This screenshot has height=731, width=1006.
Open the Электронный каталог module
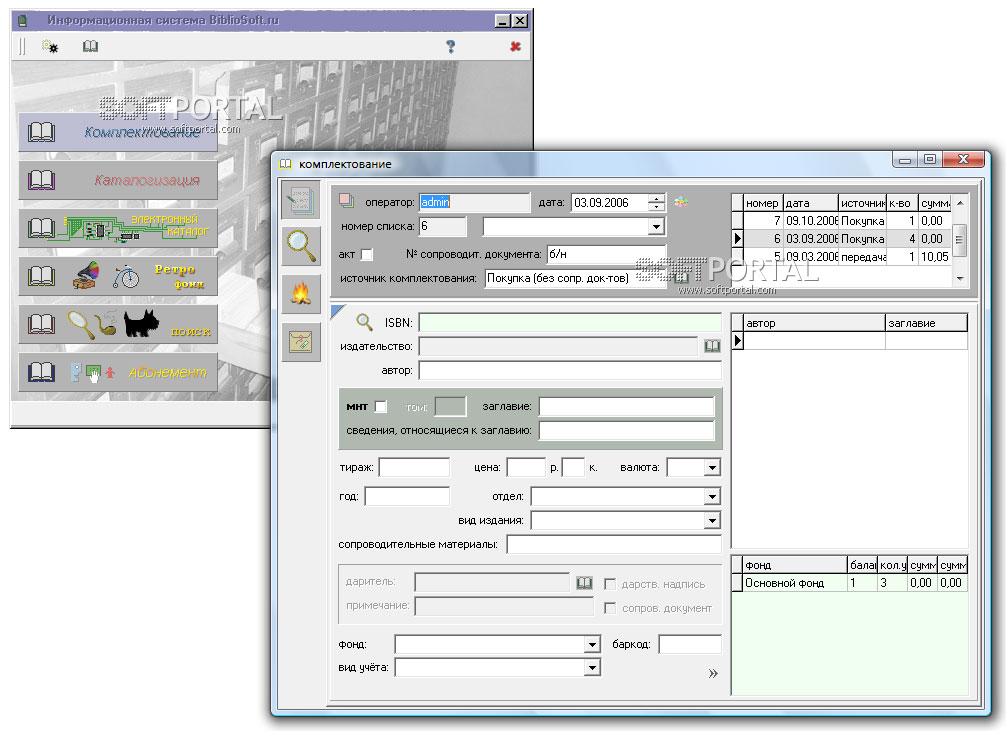118,228
